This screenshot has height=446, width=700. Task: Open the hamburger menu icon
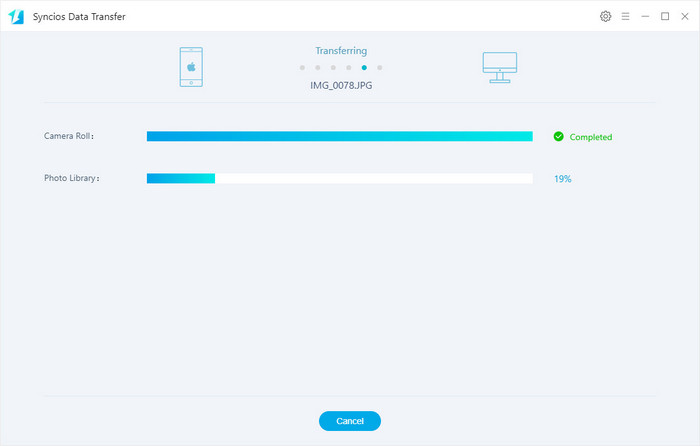coord(625,17)
